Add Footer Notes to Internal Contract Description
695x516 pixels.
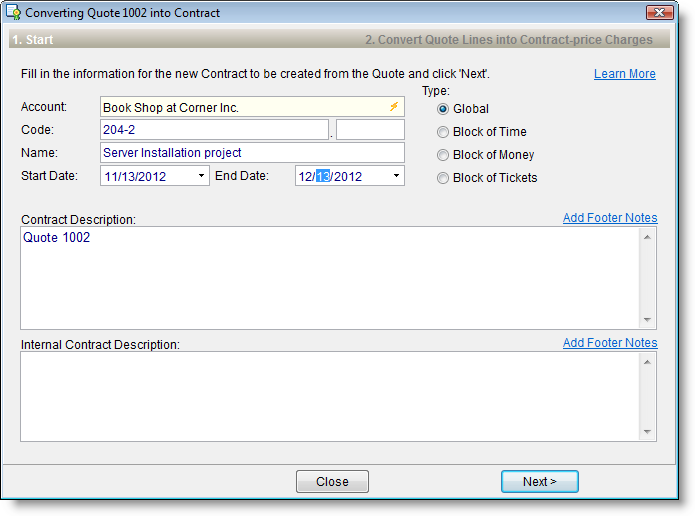[x=609, y=343]
